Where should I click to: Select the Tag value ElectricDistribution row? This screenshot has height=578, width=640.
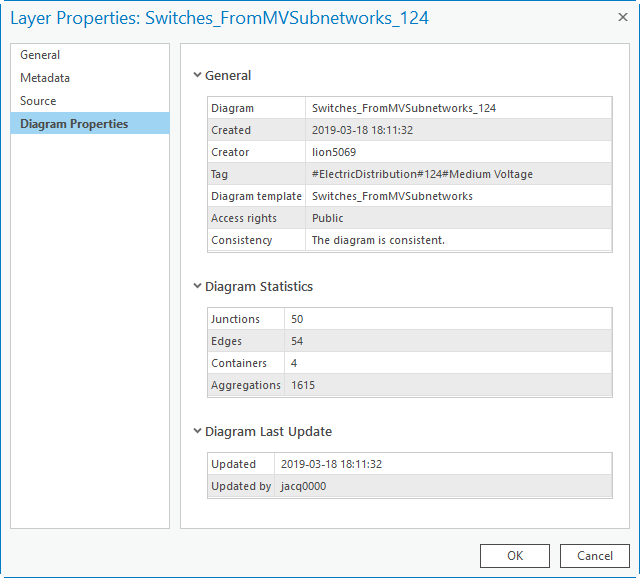[x=422, y=174]
